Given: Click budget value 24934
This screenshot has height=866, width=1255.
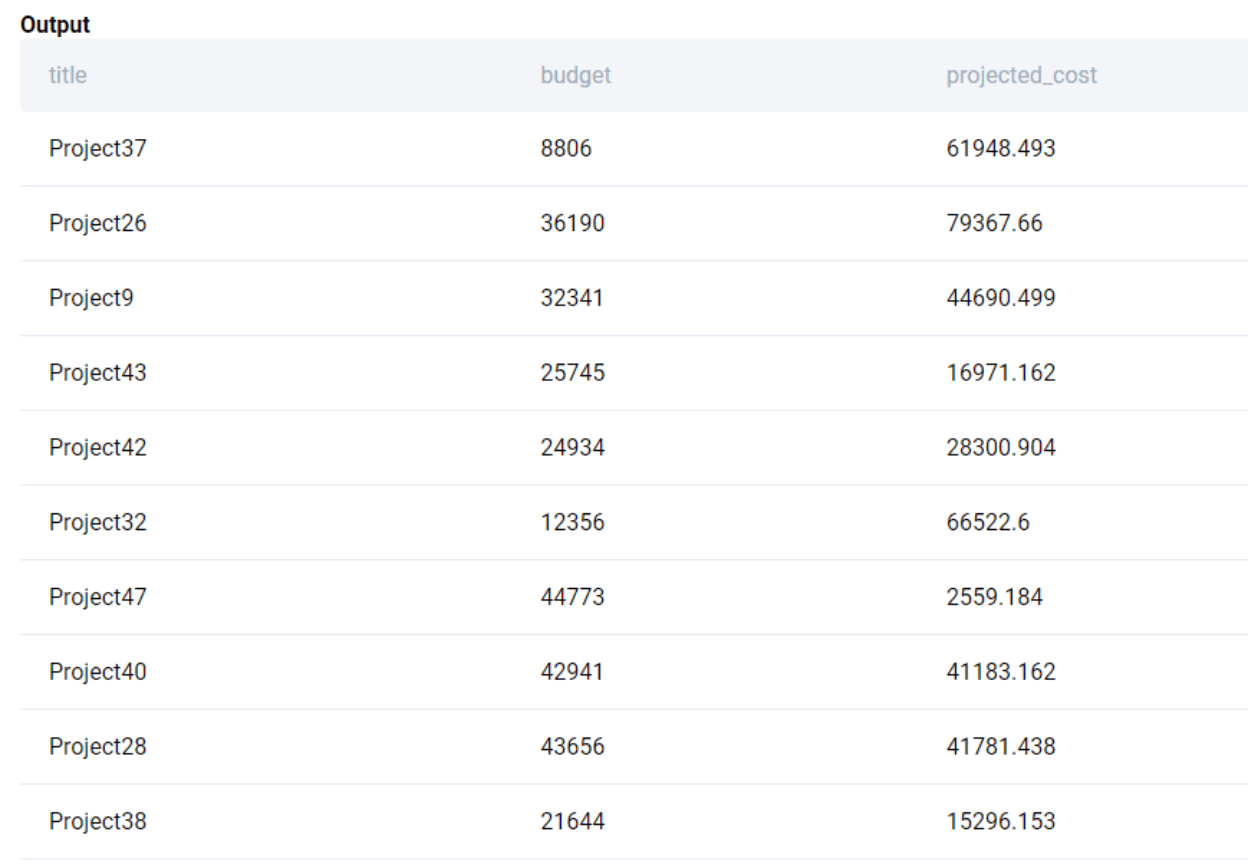Looking at the screenshot, I should [x=571, y=448].
